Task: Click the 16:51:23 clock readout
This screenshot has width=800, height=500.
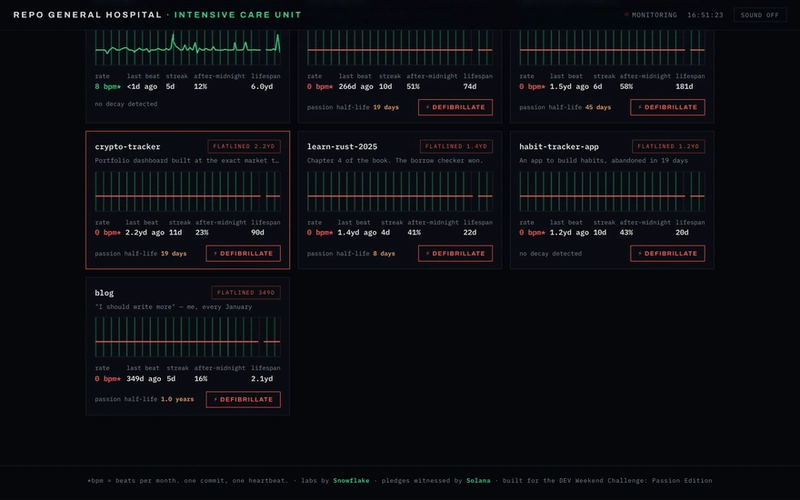Action: (705, 15)
